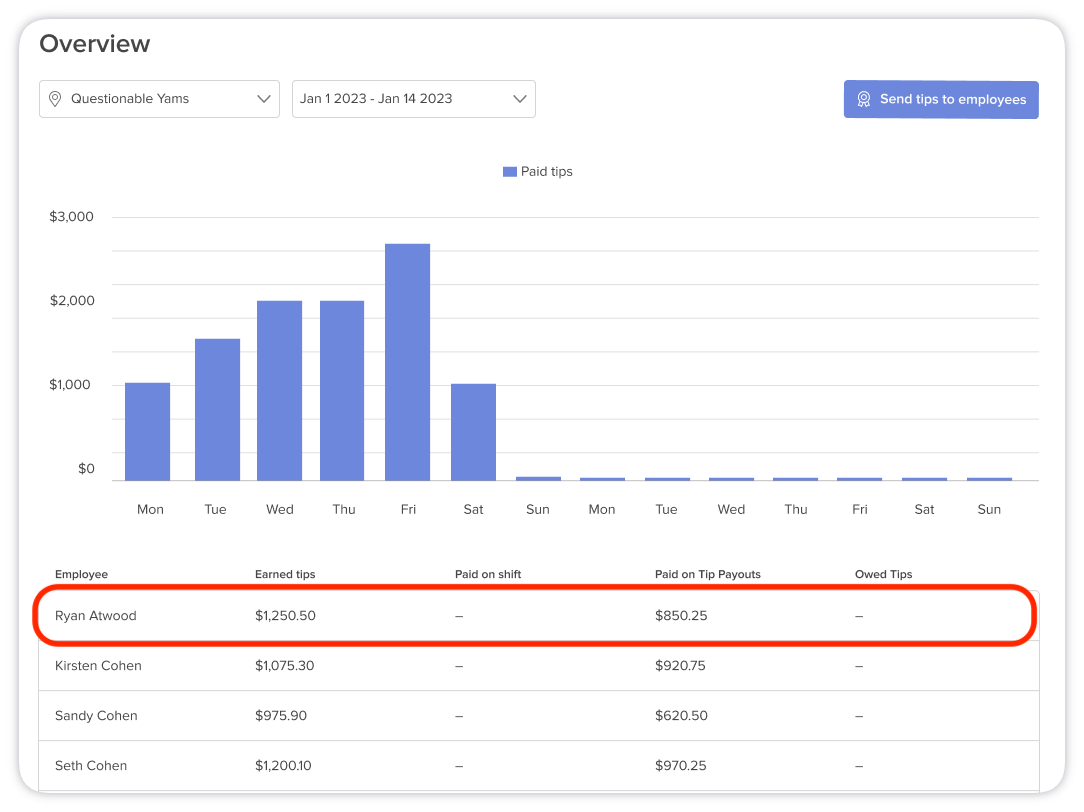Open the Questionable Yams location dropdown

159,99
